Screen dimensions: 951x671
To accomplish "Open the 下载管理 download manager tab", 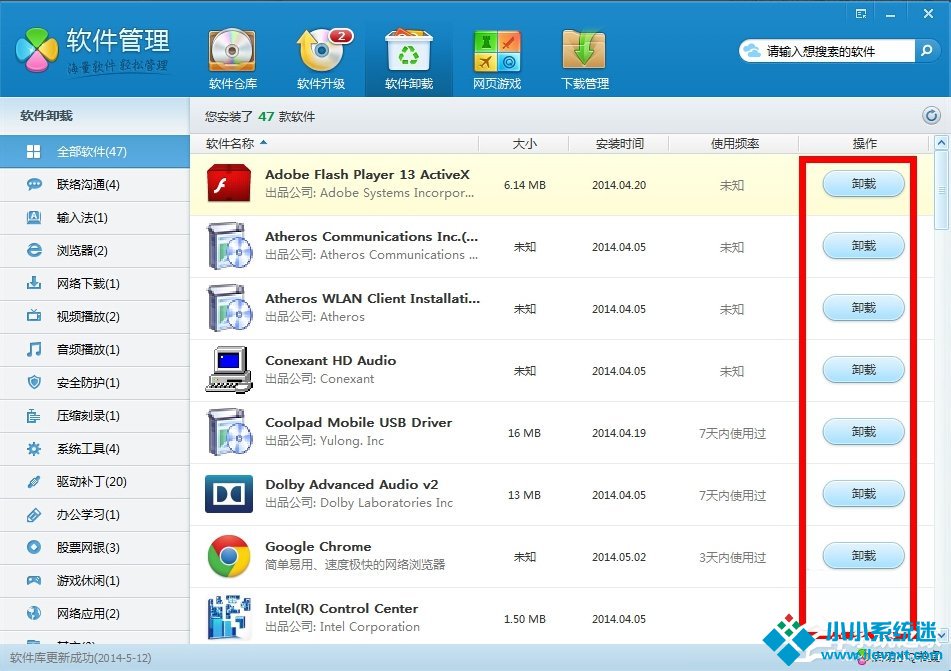I will pyautogui.click(x=585, y=59).
